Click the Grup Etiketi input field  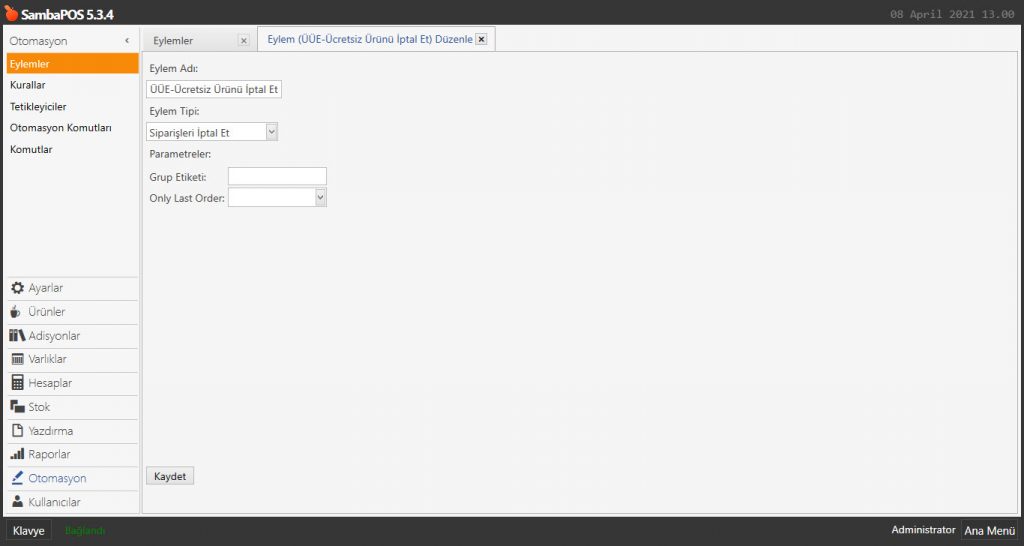click(277, 177)
